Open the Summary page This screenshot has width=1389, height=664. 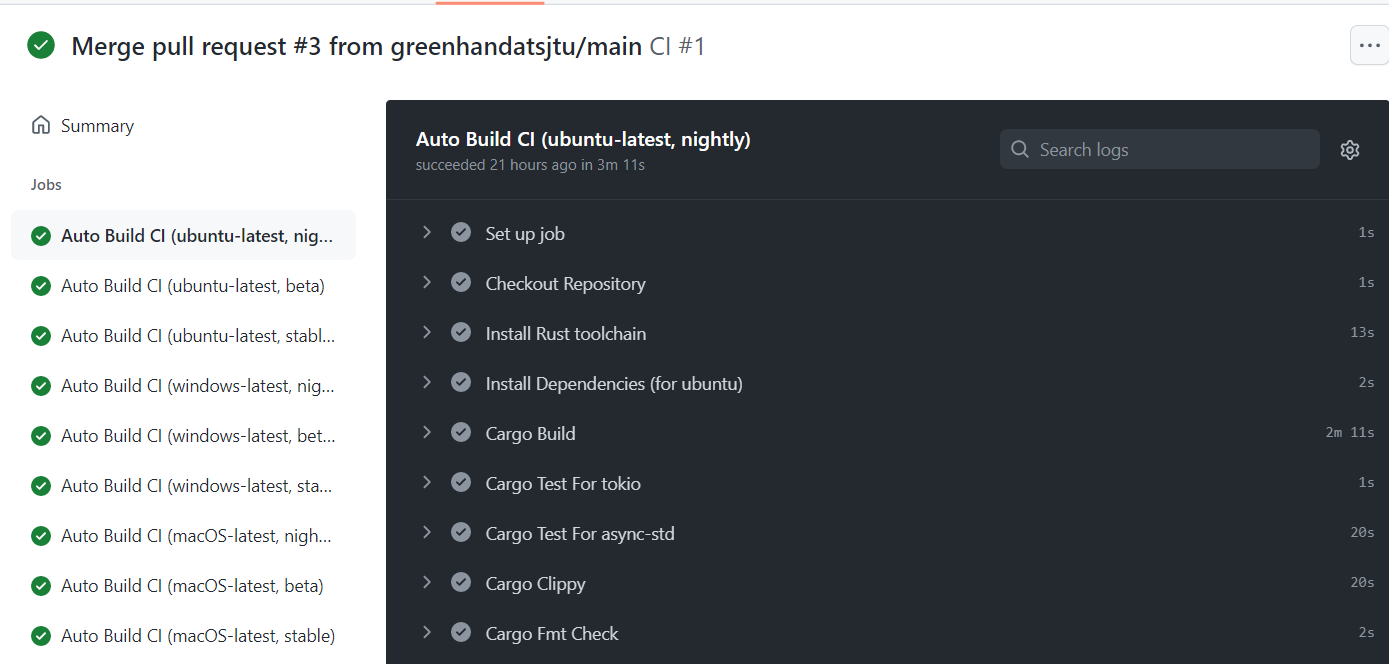[x=96, y=124]
